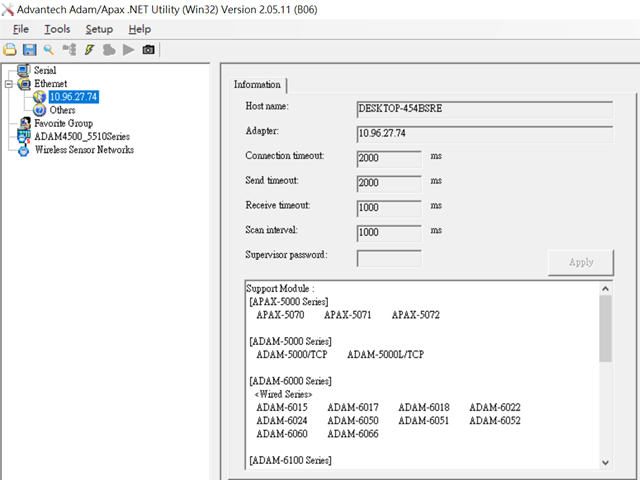
Task: Click the support list scrollbar thumb
Action: tap(605, 329)
